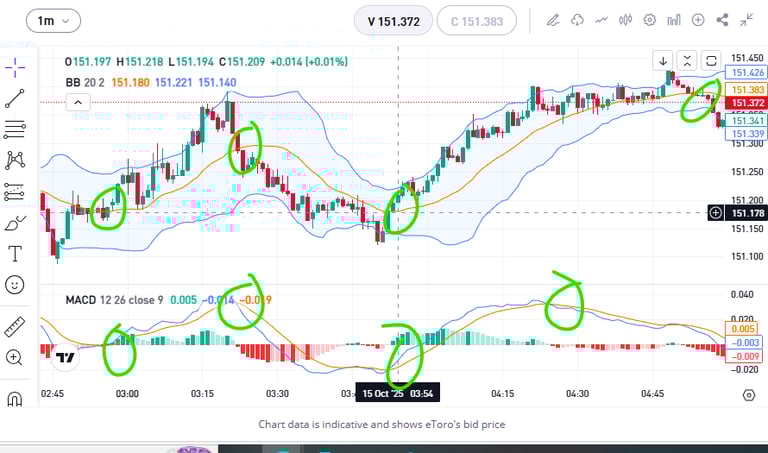Click the BB 20 2 indicator legend
The width and height of the screenshot is (768, 453).
(x=85, y=82)
